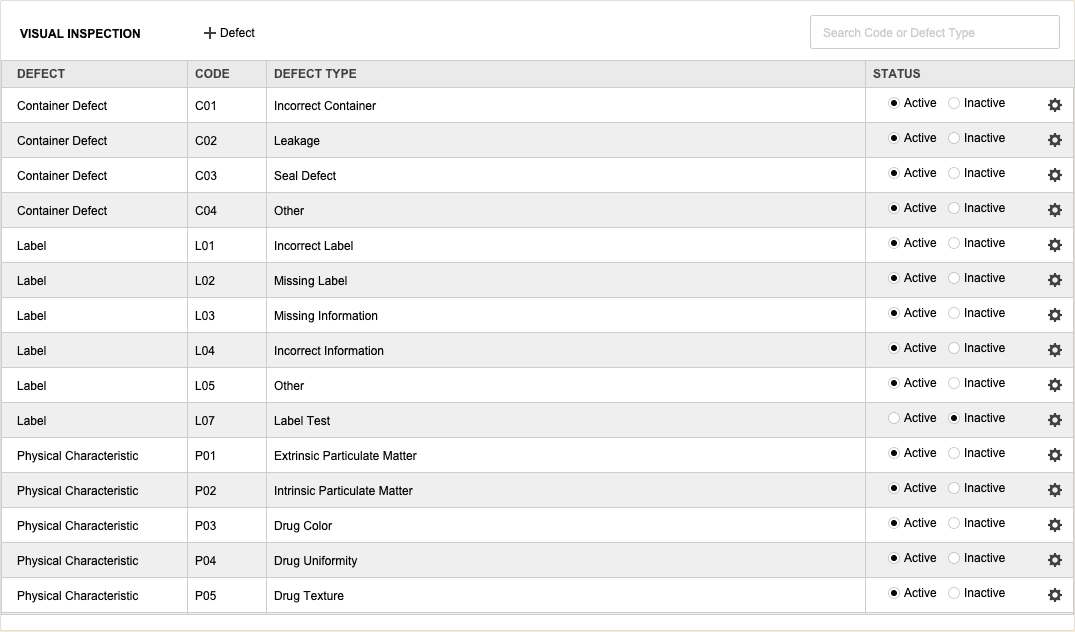
Task: Click the plus Defect button
Action: pyautogui.click(x=230, y=33)
